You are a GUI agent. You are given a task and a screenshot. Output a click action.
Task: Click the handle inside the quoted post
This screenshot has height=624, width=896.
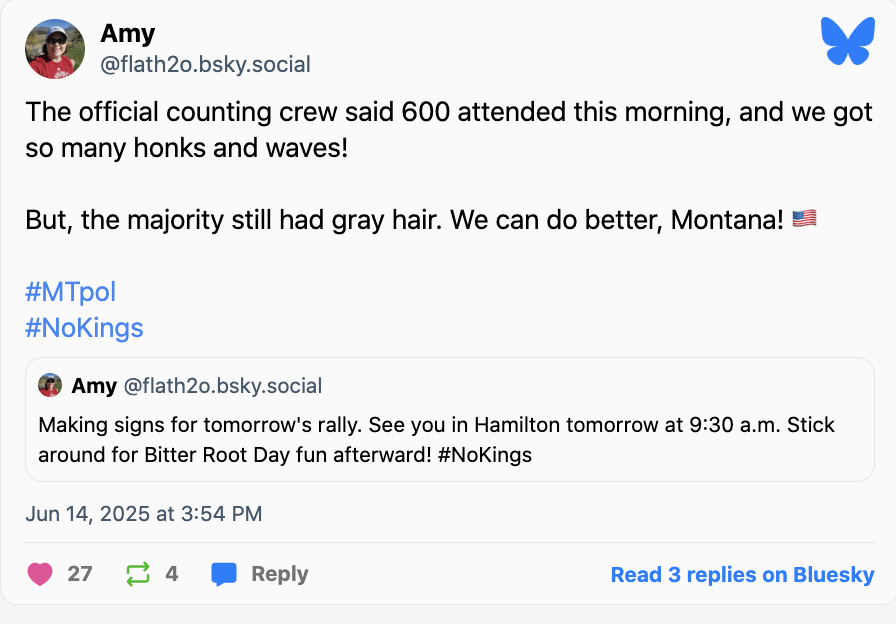222,385
